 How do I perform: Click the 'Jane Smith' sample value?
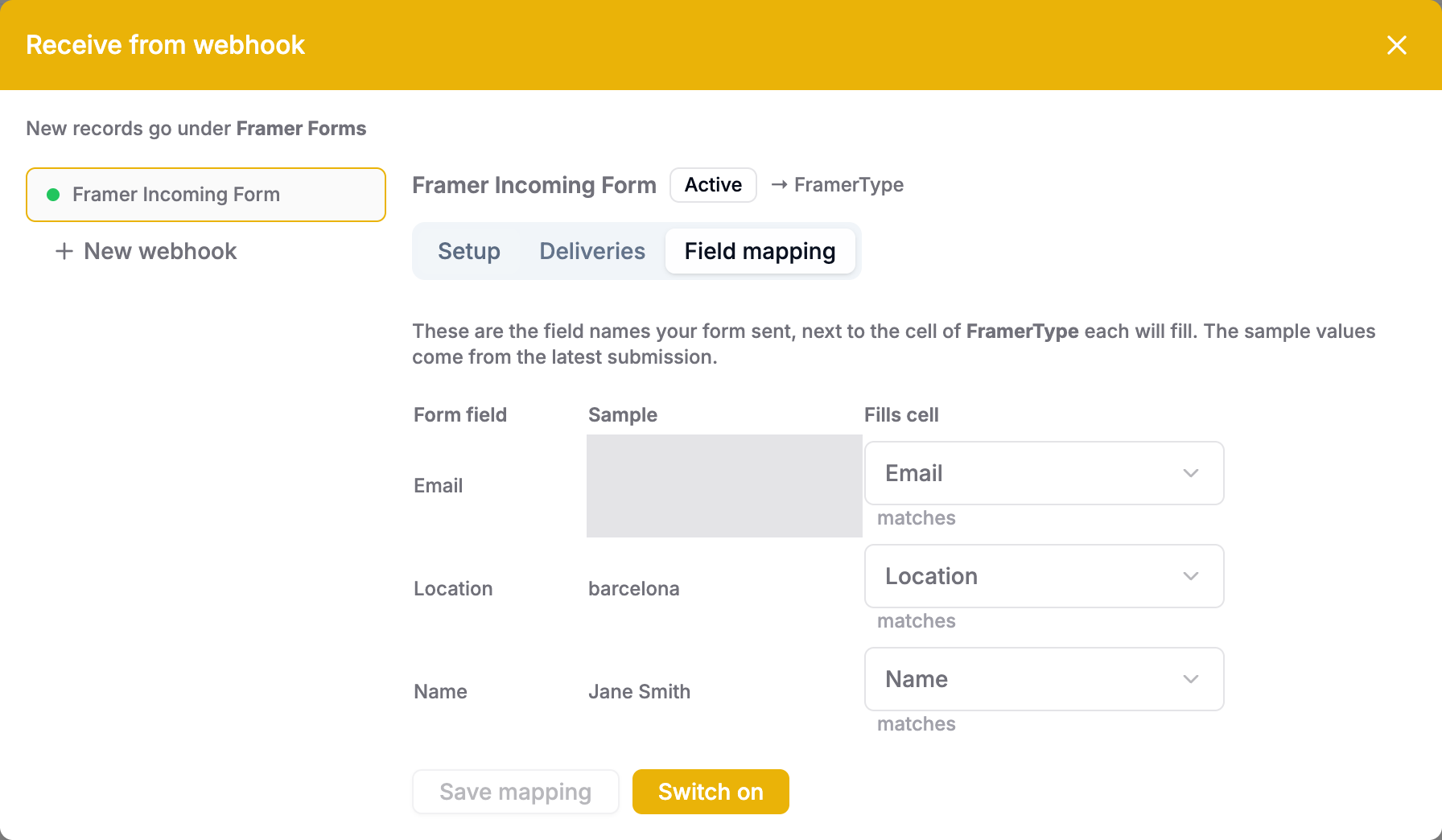coord(640,692)
